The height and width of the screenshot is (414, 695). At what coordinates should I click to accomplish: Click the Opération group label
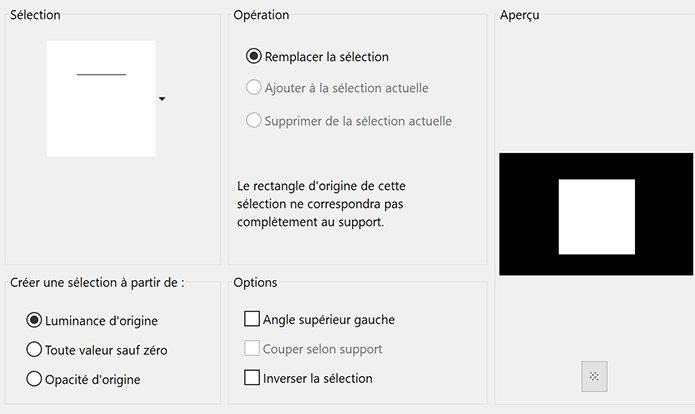coord(261,15)
